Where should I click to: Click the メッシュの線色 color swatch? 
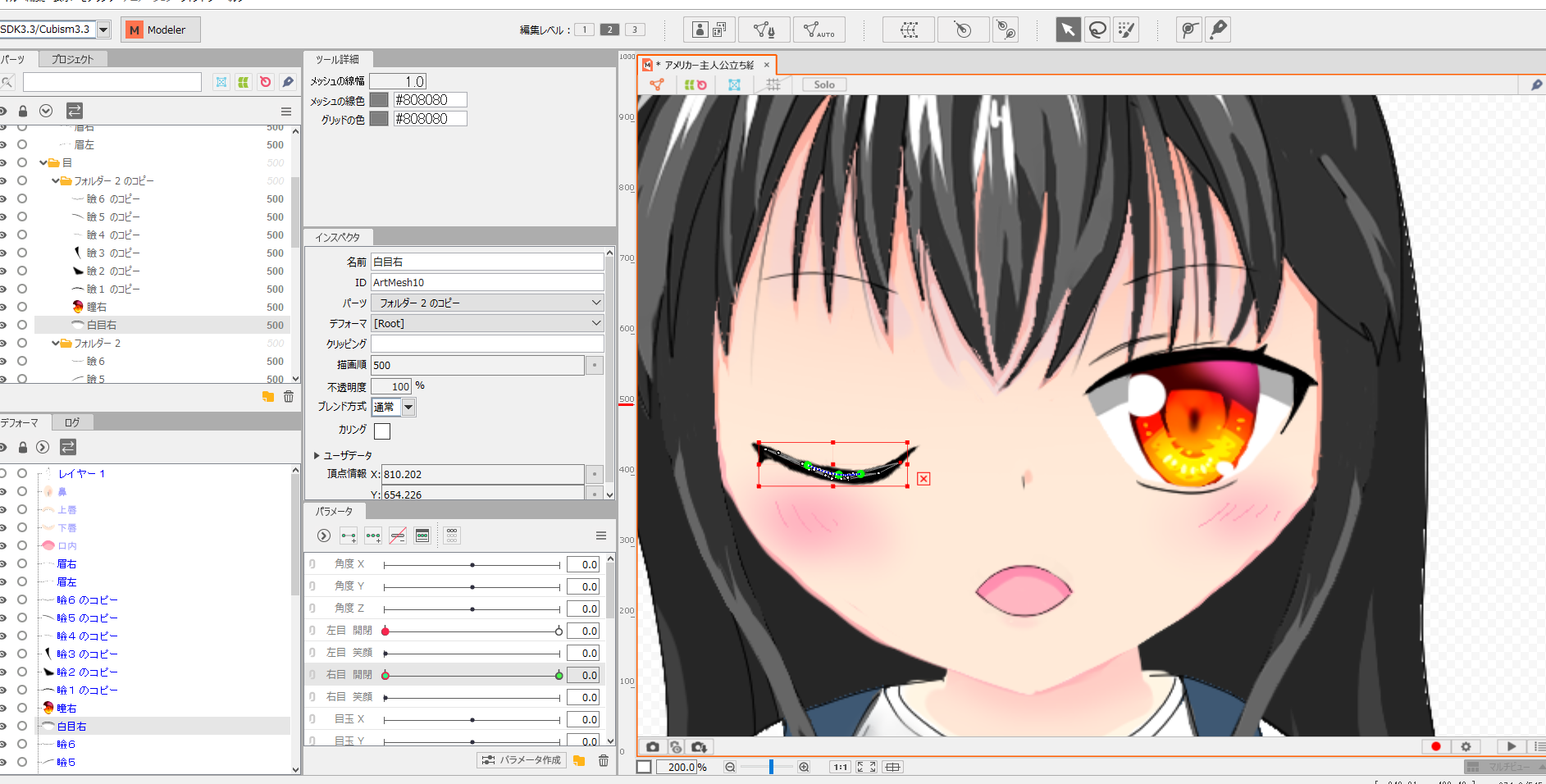point(378,99)
